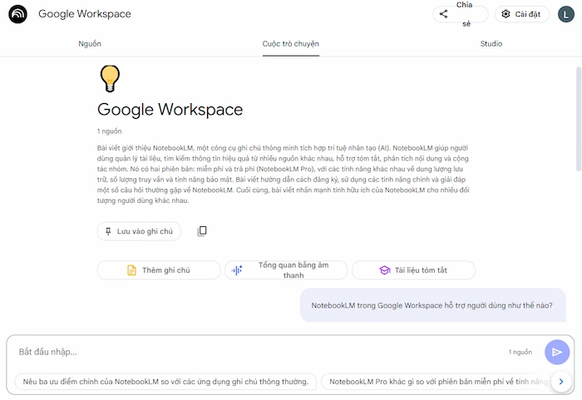Viewport: 582px width, 400px height.
Task: Click the '1 nguồn' label under the heading
Action: [109, 131]
